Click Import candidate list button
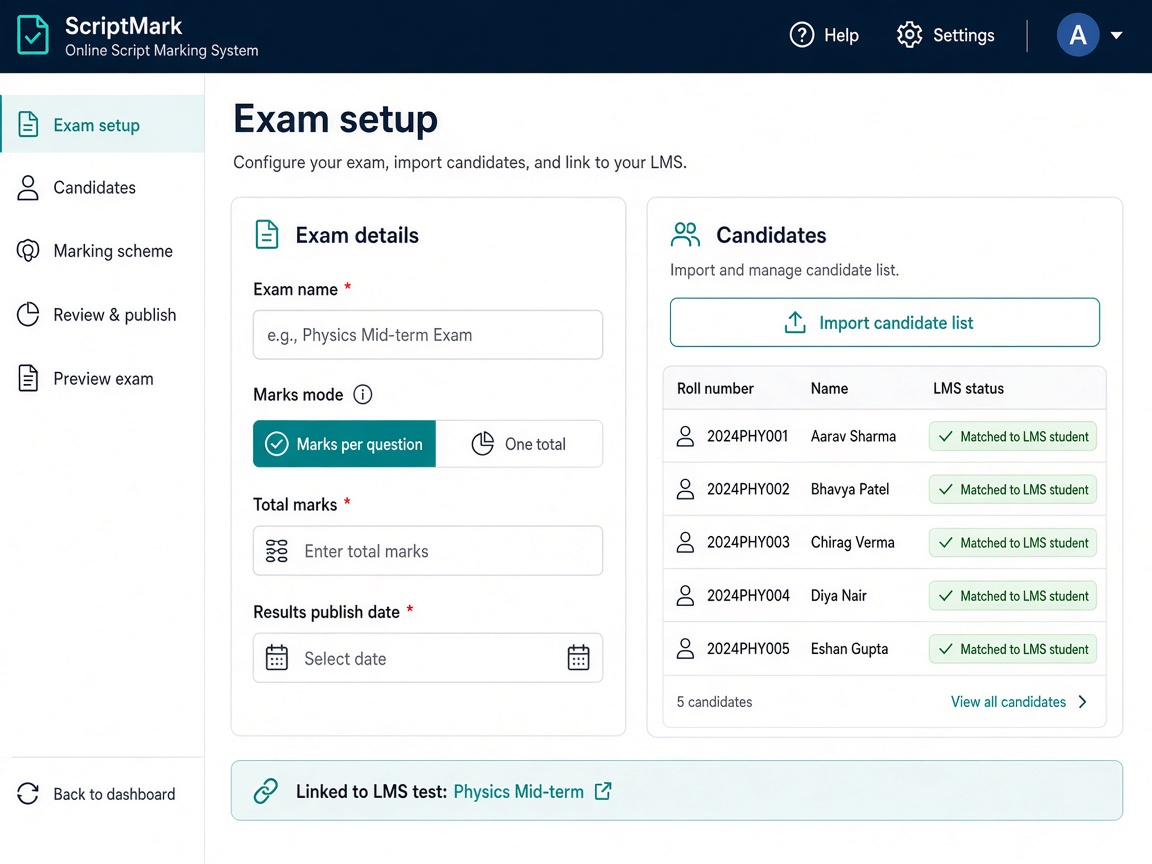1152x864 pixels. [885, 323]
